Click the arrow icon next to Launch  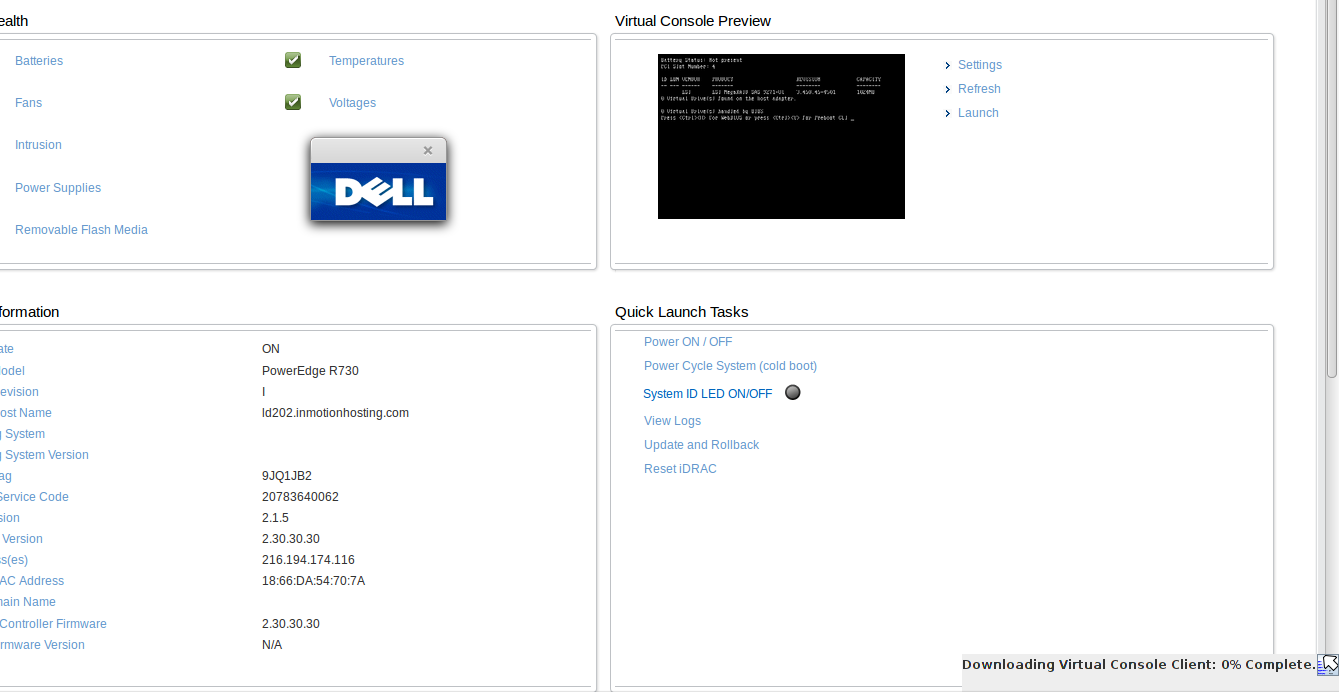click(x=948, y=113)
